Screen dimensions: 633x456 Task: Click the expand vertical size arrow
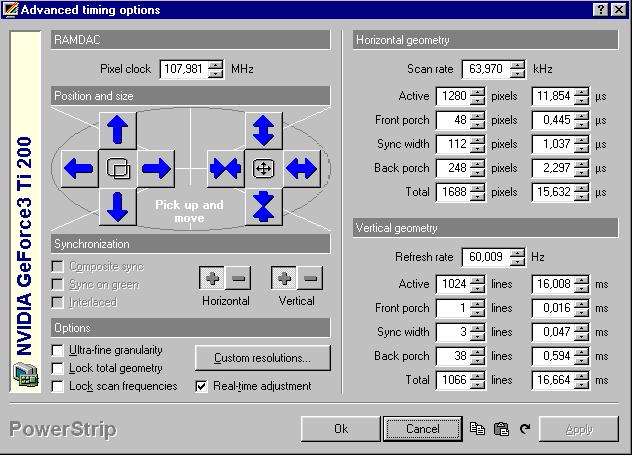pos(264,130)
